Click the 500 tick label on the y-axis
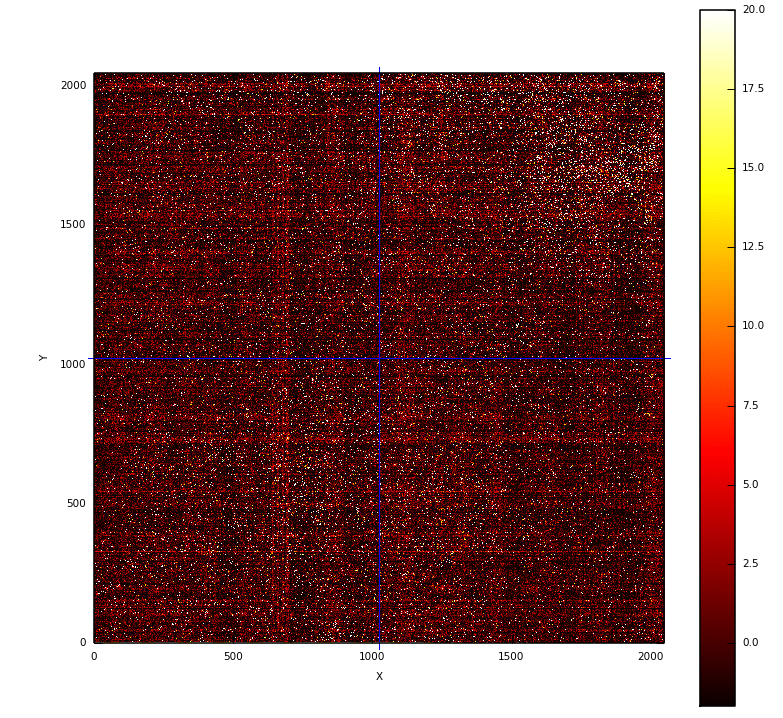Image resolution: width=783 pixels, height=718 pixels. 76,504
